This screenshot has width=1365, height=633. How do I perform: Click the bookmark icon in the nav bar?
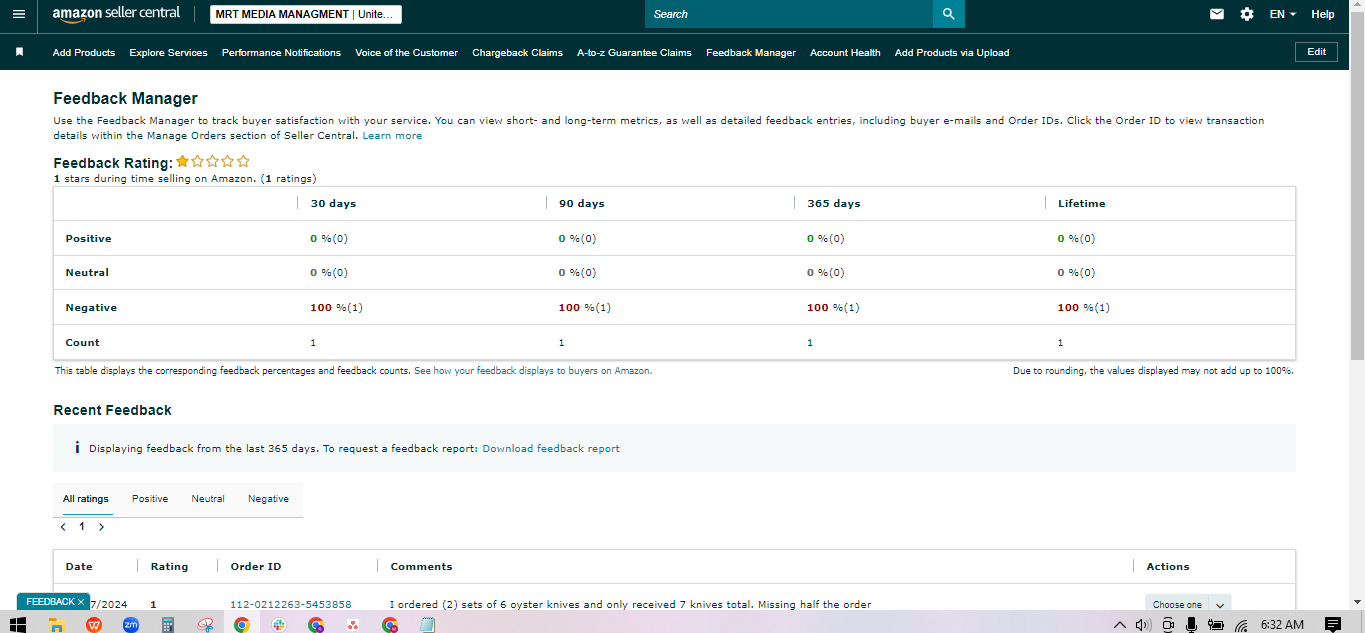click(x=19, y=52)
